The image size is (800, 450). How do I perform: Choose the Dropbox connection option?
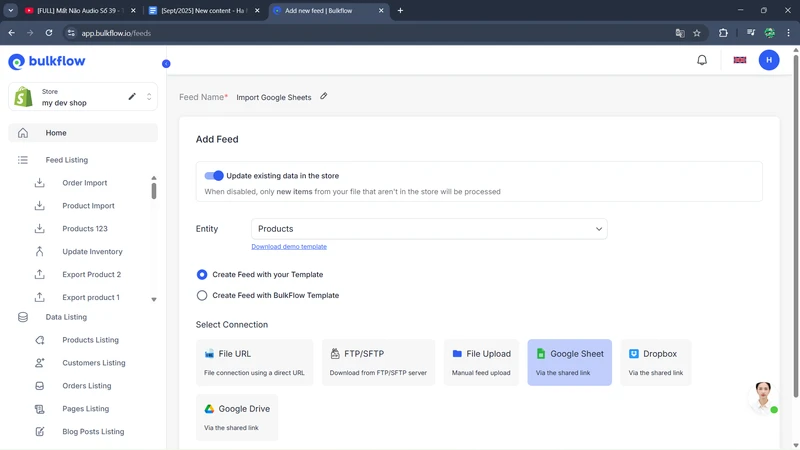pyautogui.click(x=656, y=362)
